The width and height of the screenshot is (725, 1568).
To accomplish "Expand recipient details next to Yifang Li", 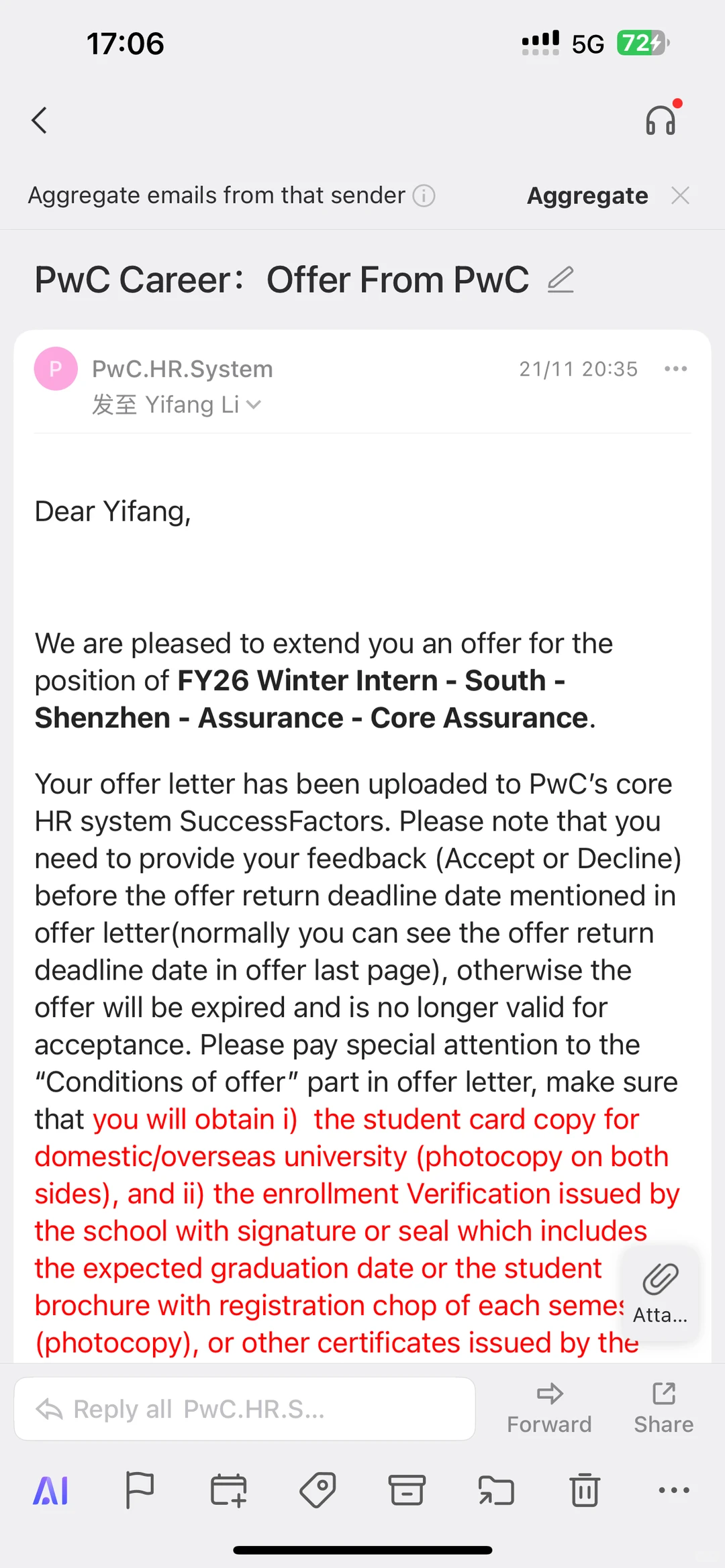I will pos(254,405).
